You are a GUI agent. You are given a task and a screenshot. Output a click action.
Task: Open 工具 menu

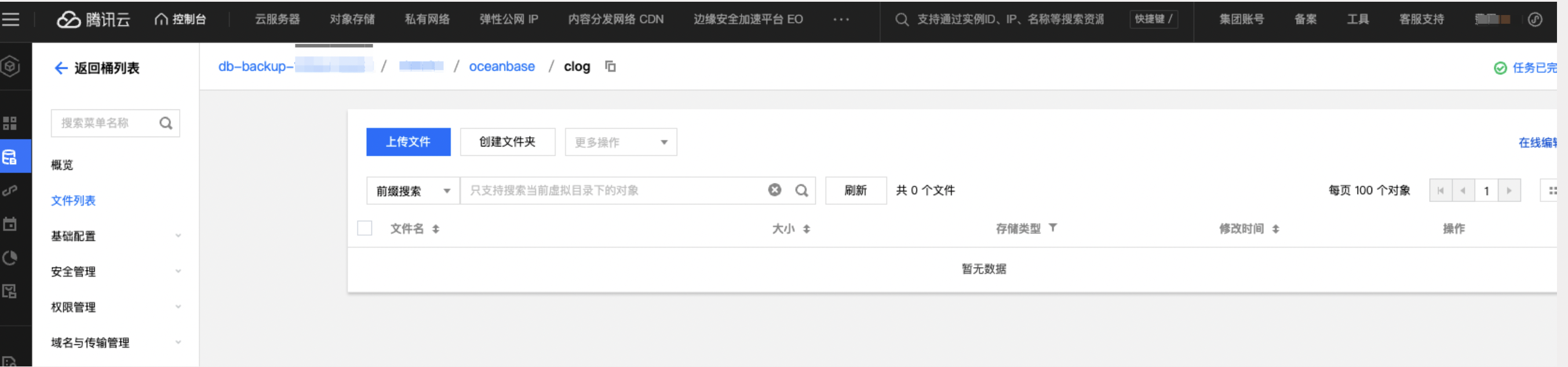pyautogui.click(x=1358, y=20)
